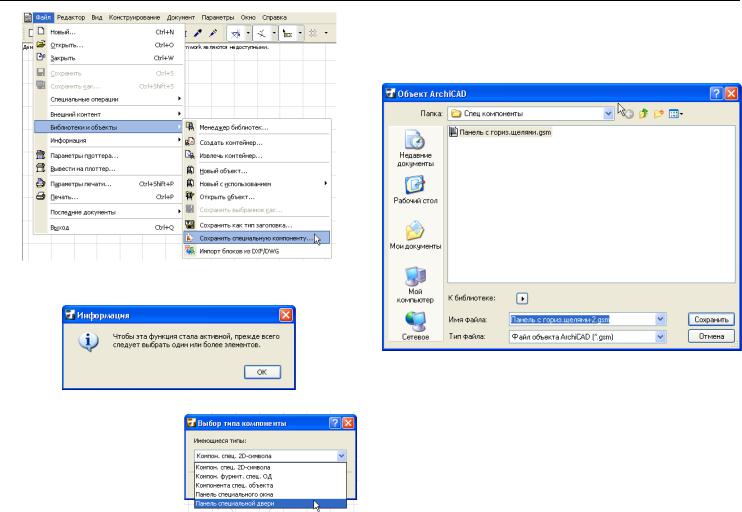
Task: Open the Документ menu
Action: tap(181, 18)
